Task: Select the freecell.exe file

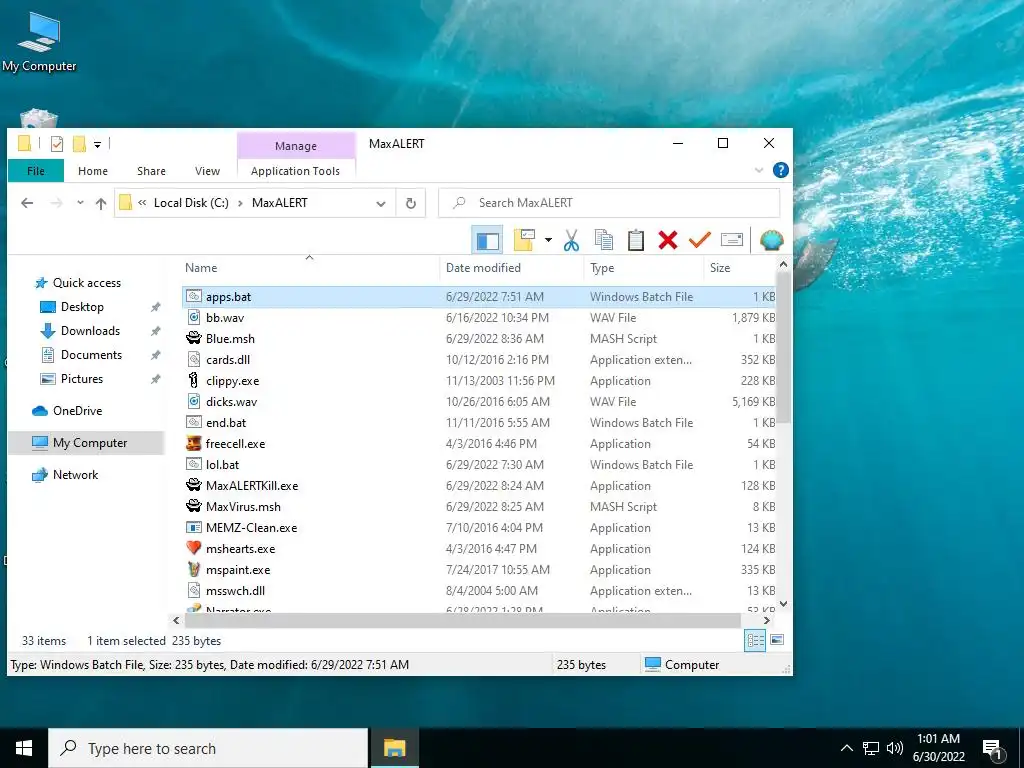Action: pos(478,444)
